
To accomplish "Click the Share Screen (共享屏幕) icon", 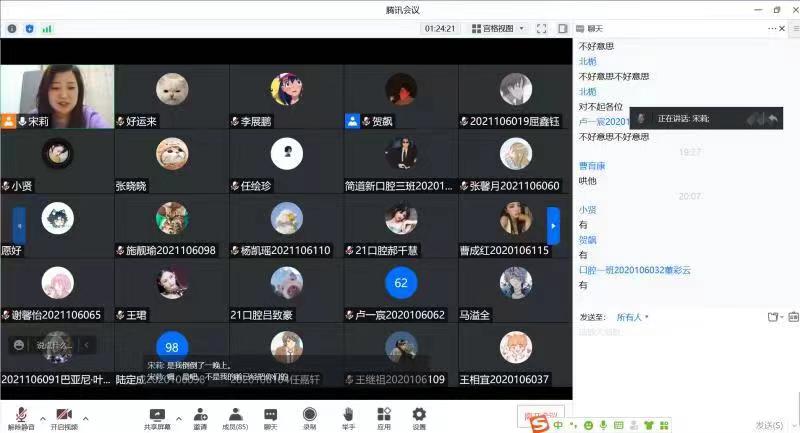I will [x=156, y=415].
